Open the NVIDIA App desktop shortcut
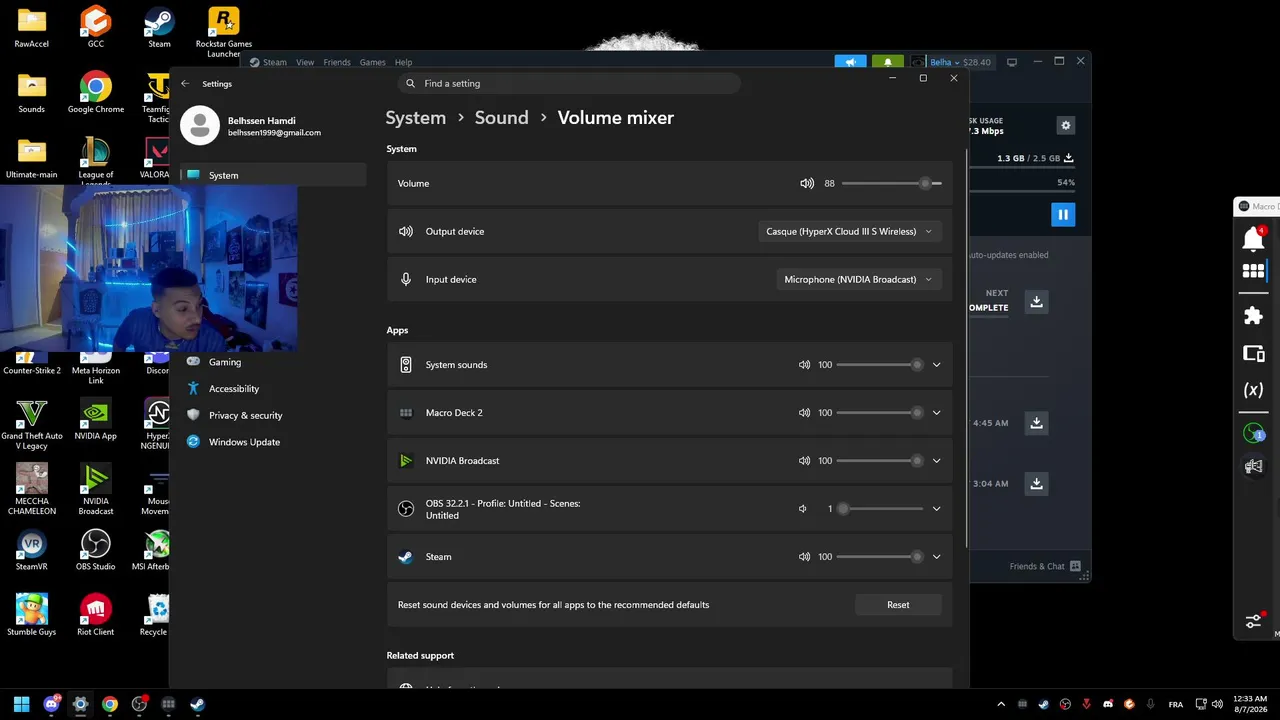1280x720 pixels. tap(96, 419)
